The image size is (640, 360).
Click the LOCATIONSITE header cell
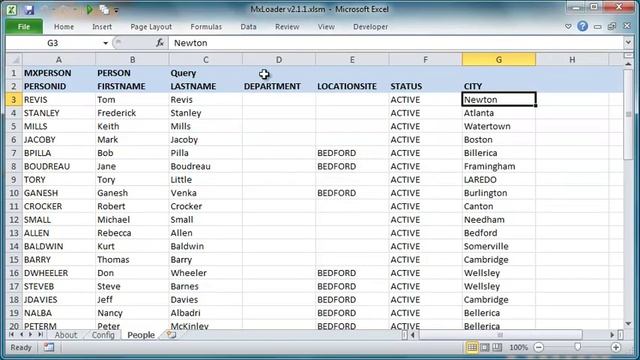[x=352, y=87]
